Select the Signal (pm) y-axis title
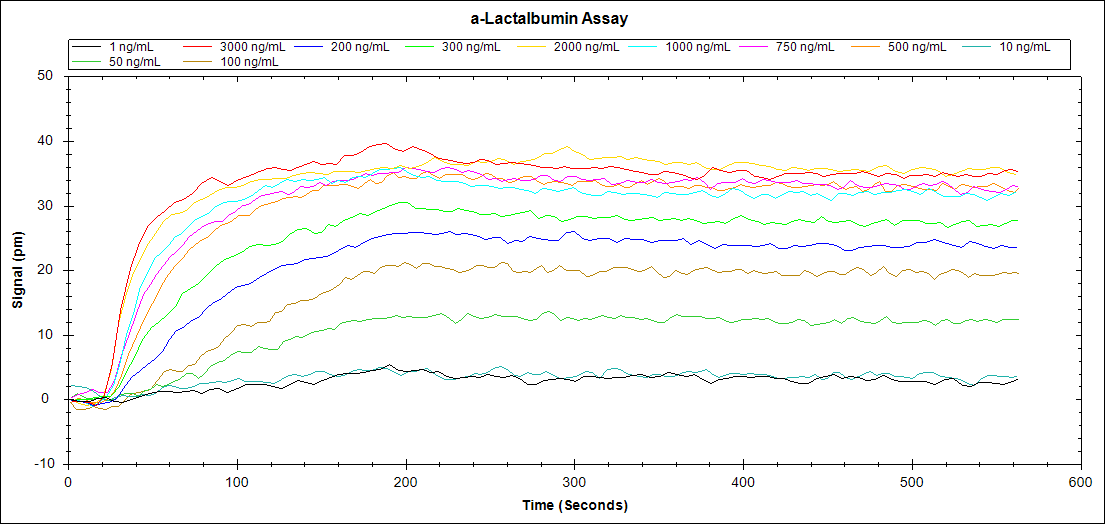The height and width of the screenshot is (524, 1105). 17,270
